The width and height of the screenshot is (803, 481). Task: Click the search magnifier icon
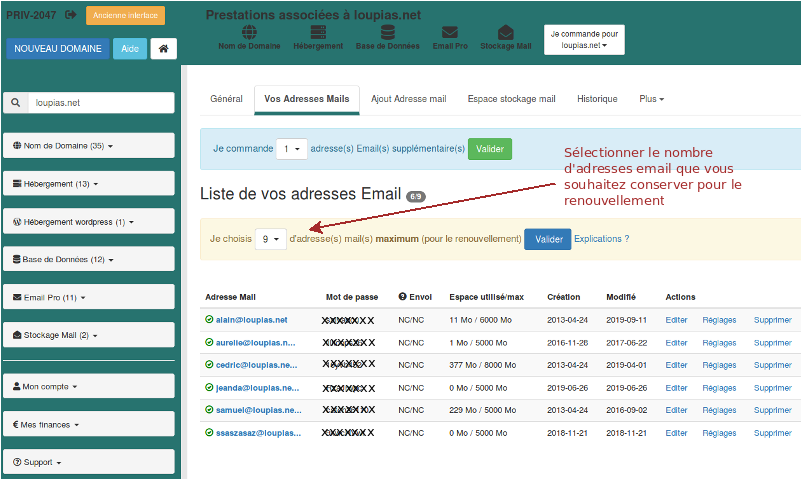pyautogui.click(x=16, y=102)
